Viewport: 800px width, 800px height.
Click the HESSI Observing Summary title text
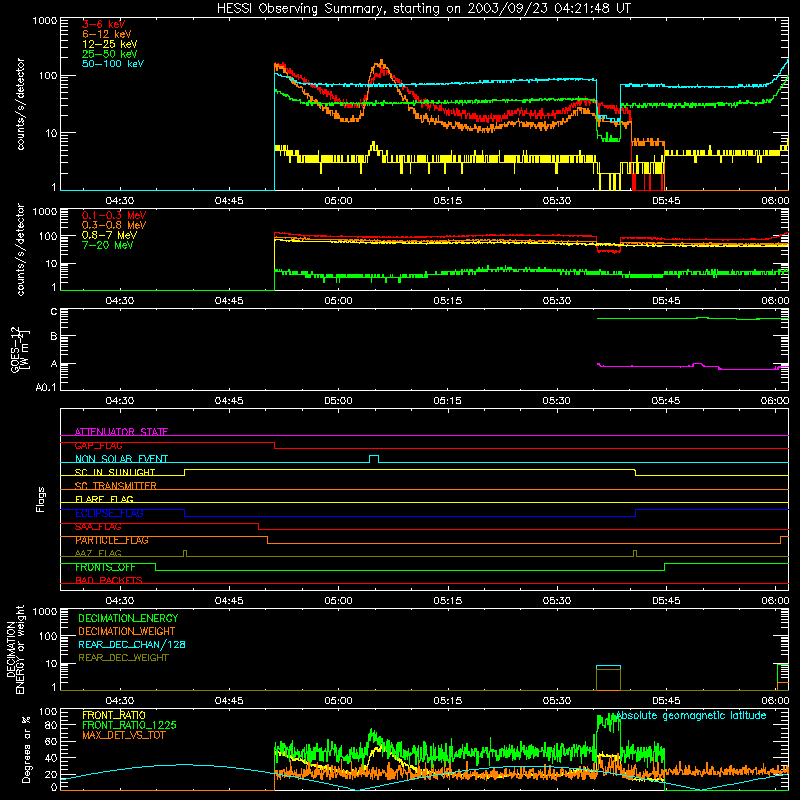tap(423, 9)
